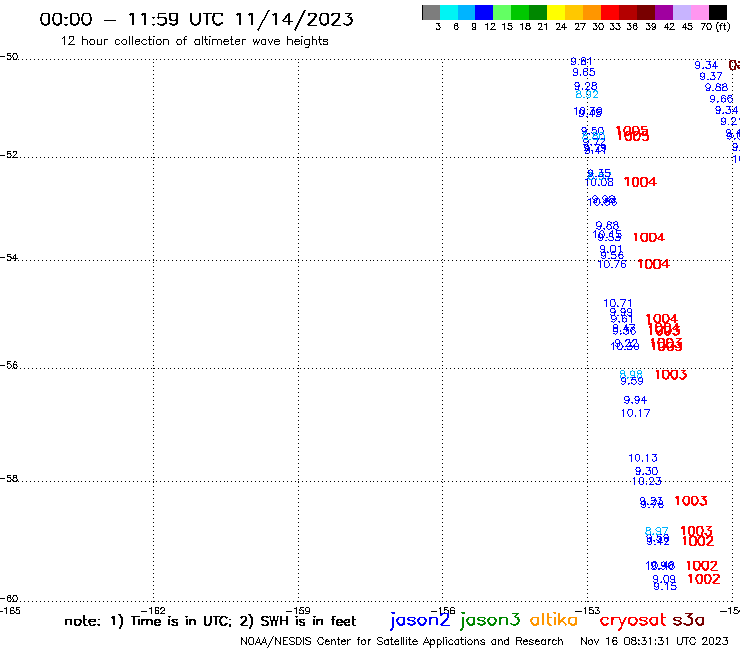Click the jason3 satellite label
This screenshot has height=650, width=740.
(490, 621)
